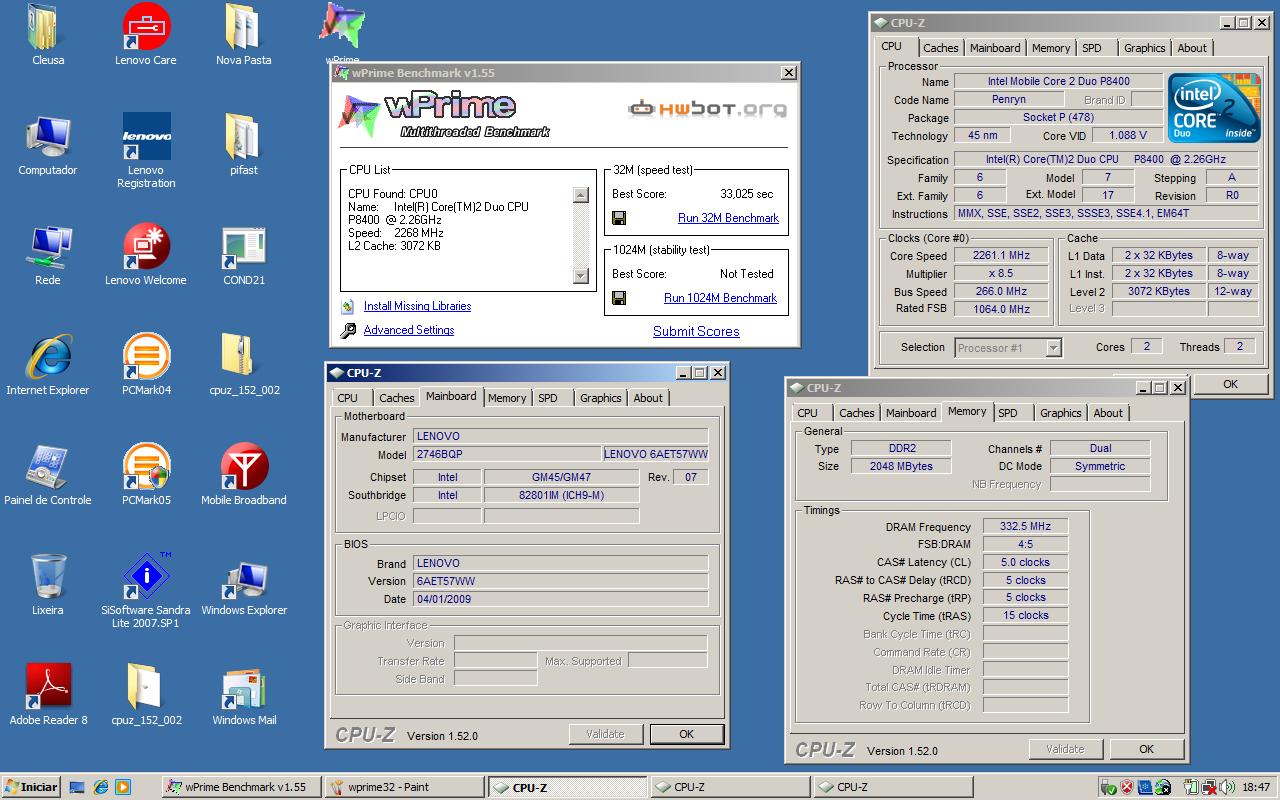The width and height of the screenshot is (1280, 800).
Task: Open the Cleusa folder desktop icon
Action: click(x=47, y=28)
